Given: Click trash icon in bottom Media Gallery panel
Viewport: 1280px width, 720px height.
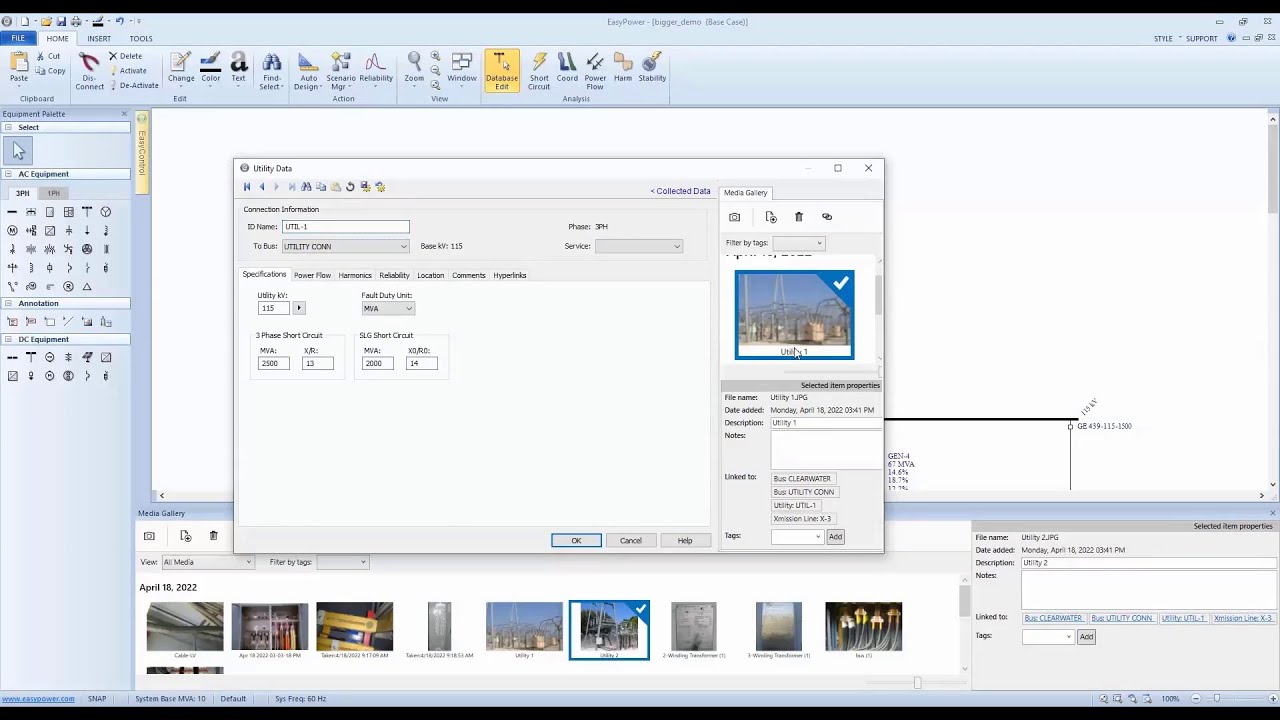Looking at the screenshot, I should pos(213,536).
